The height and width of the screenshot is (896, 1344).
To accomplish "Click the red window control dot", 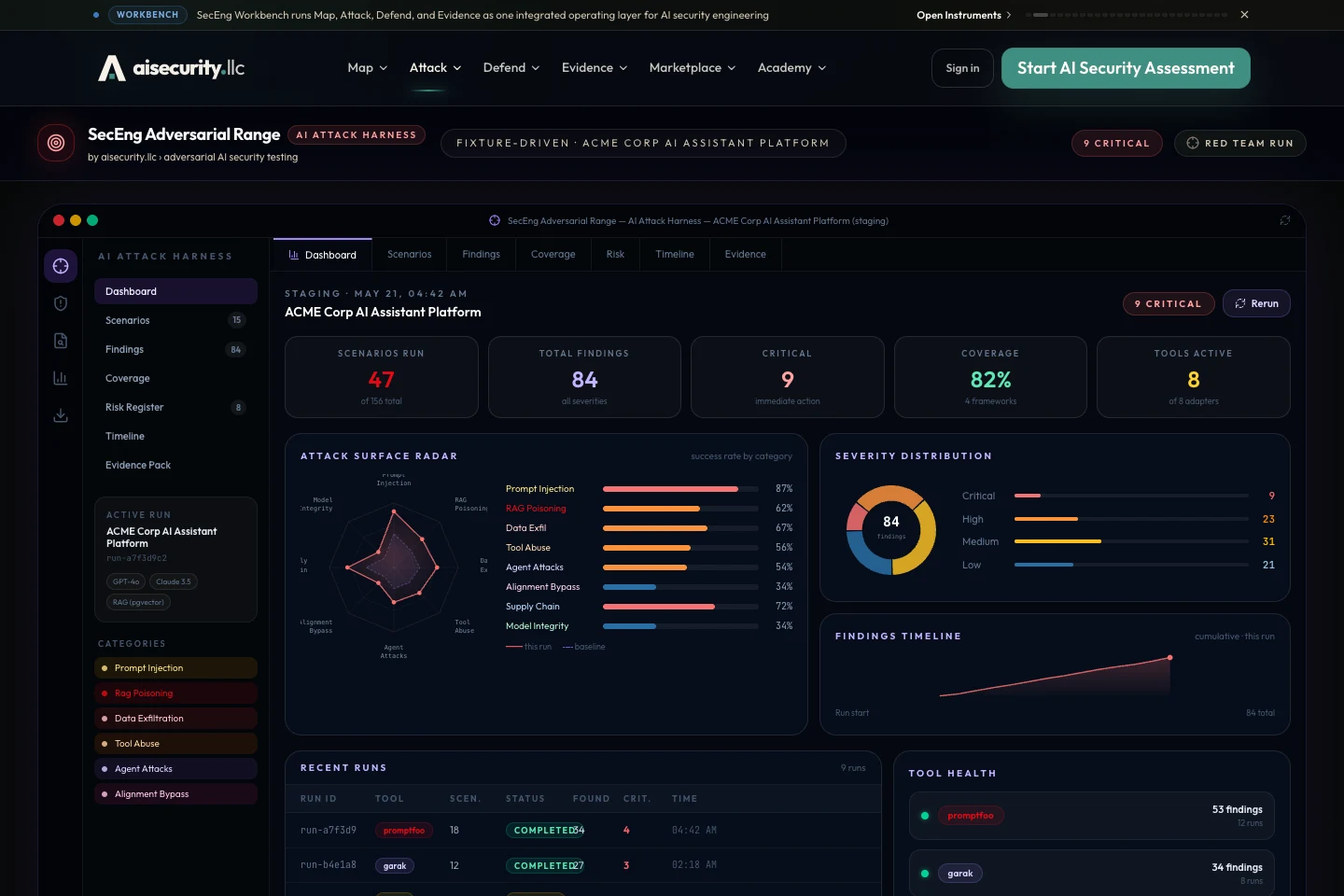I will click(59, 220).
